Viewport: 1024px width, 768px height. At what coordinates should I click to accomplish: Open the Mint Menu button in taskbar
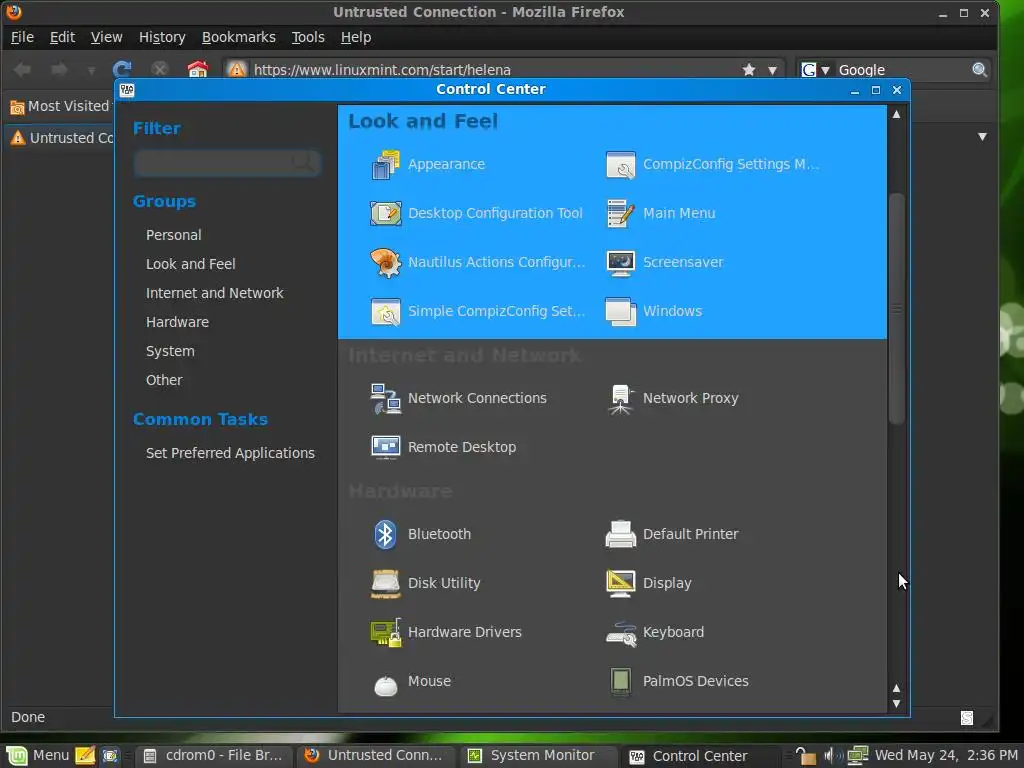click(x=37, y=756)
